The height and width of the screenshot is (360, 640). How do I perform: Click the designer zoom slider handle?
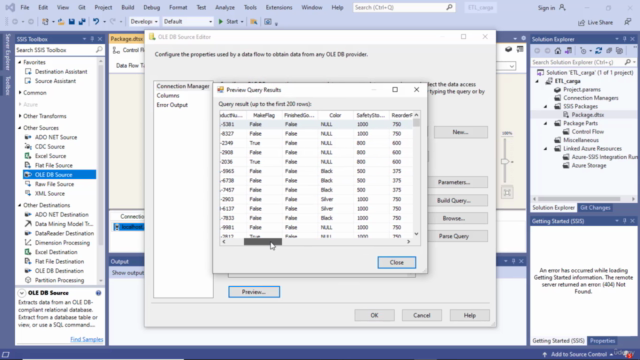pos(505,162)
